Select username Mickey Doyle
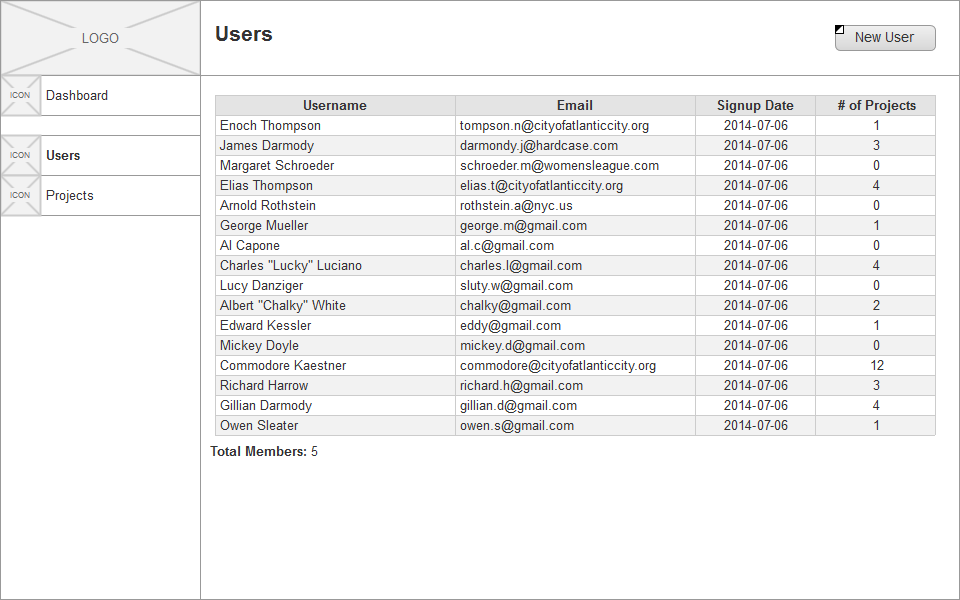 click(x=260, y=345)
